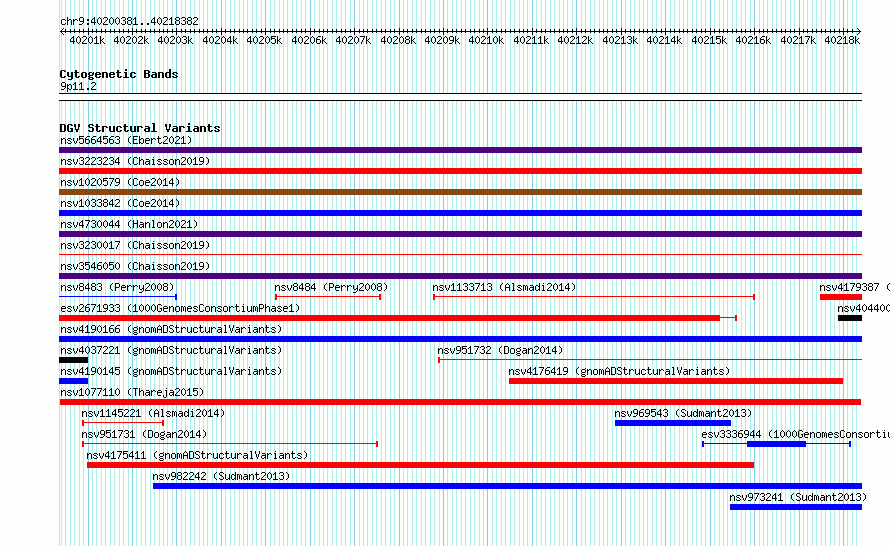Click the nsv951731 (Dogan2014) label
The width and height of the screenshot is (890, 546).
tap(144, 434)
